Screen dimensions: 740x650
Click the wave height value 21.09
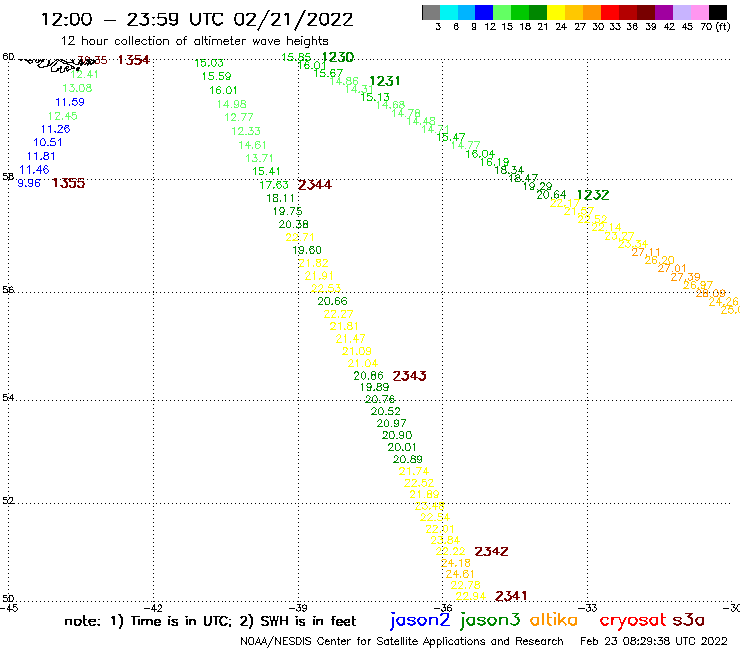[x=357, y=351]
